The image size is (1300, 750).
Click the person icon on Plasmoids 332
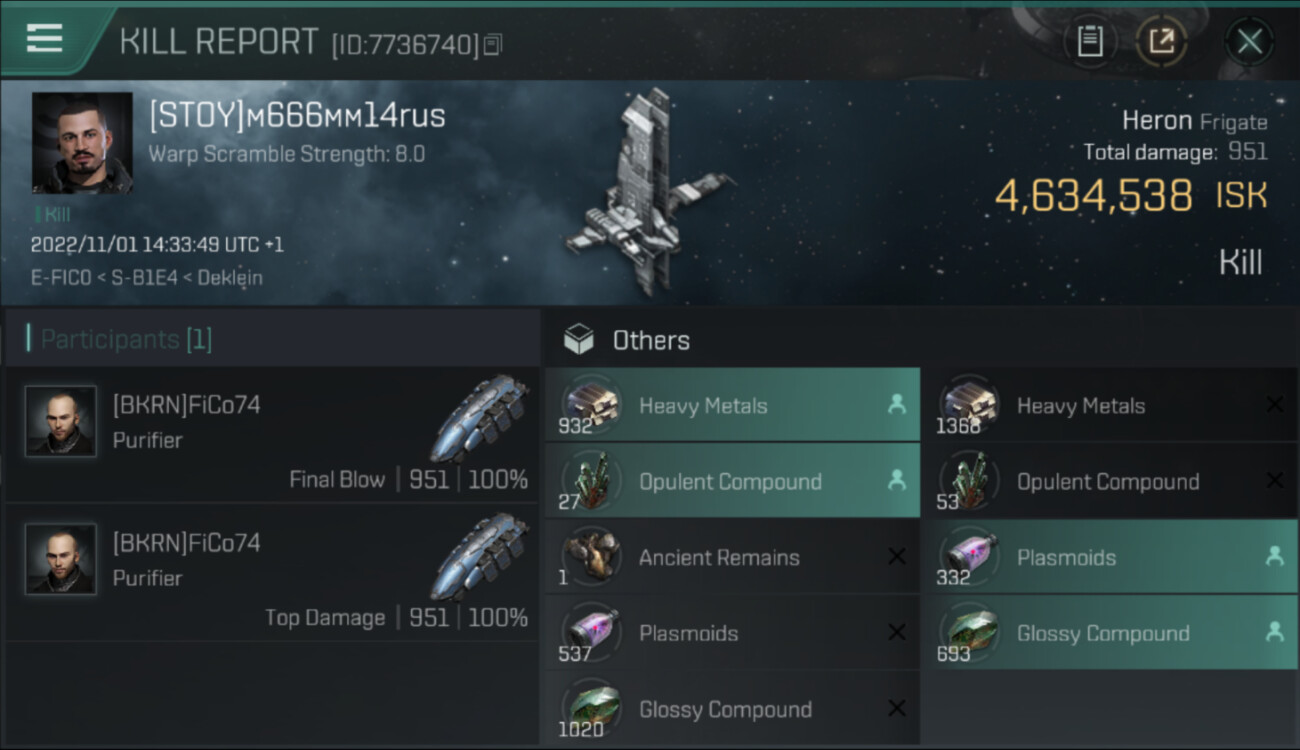(1274, 556)
